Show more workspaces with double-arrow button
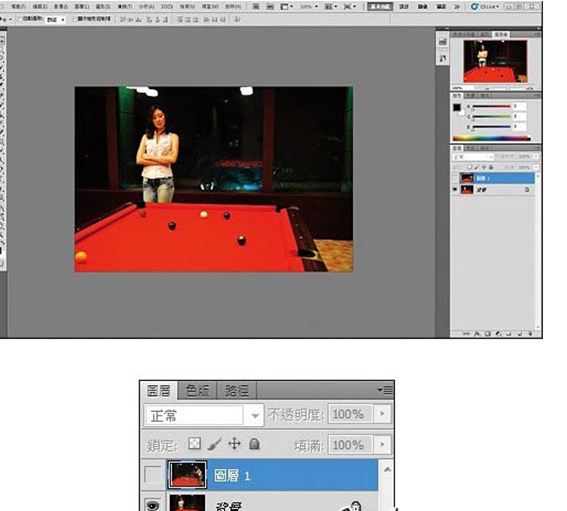The image size is (567, 511). coord(457,7)
